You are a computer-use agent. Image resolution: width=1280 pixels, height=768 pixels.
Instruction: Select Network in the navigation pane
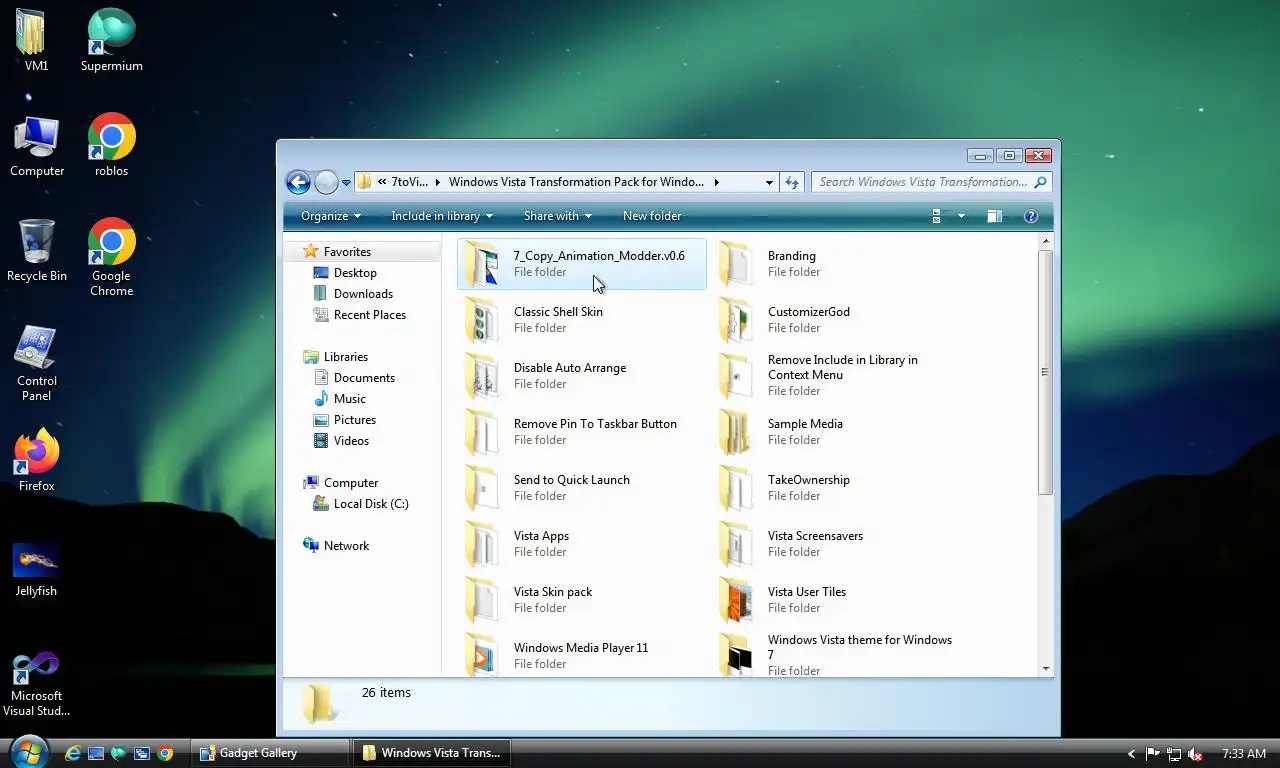(346, 546)
